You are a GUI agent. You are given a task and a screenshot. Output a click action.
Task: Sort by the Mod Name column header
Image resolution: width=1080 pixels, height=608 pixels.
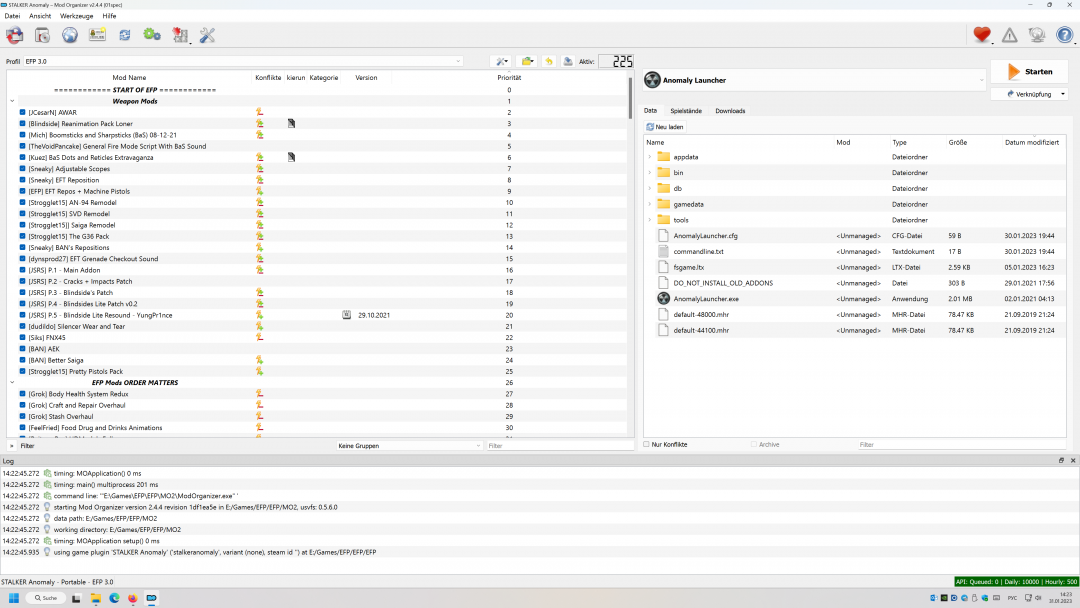click(129, 78)
